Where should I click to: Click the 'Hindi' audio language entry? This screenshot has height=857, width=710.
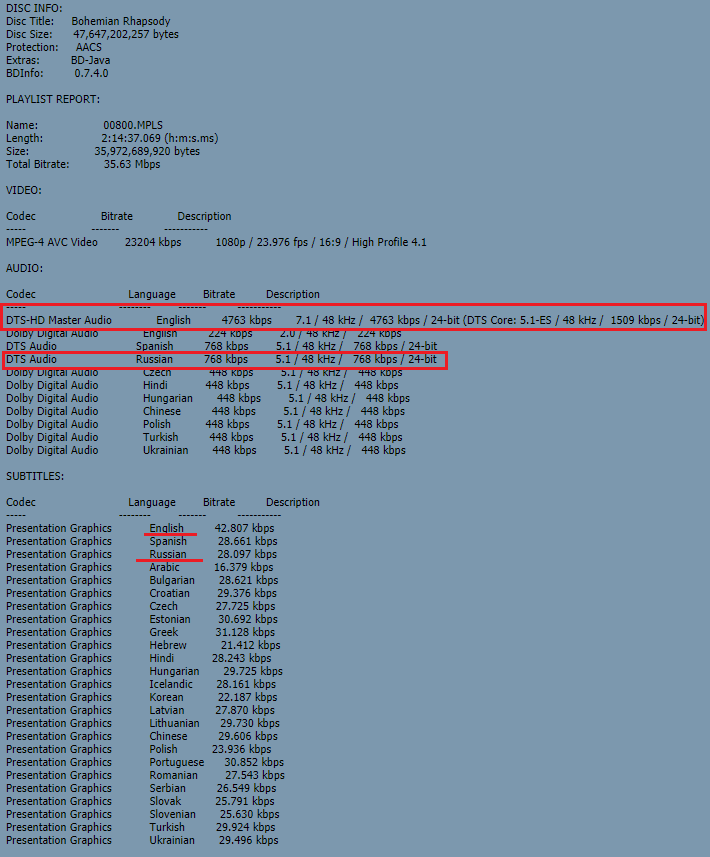pos(155,385)
